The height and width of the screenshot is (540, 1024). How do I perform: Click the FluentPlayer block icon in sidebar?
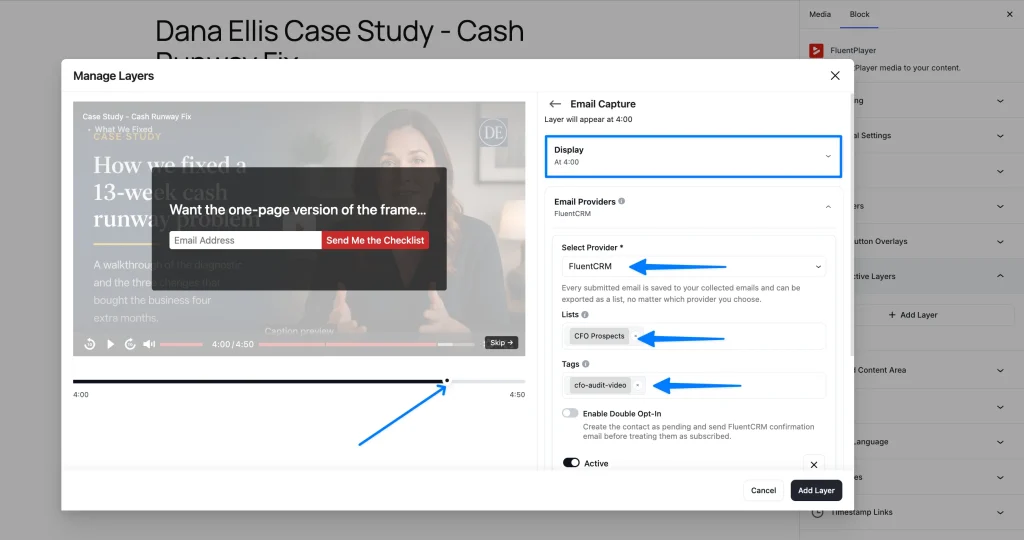coord(816,50)
